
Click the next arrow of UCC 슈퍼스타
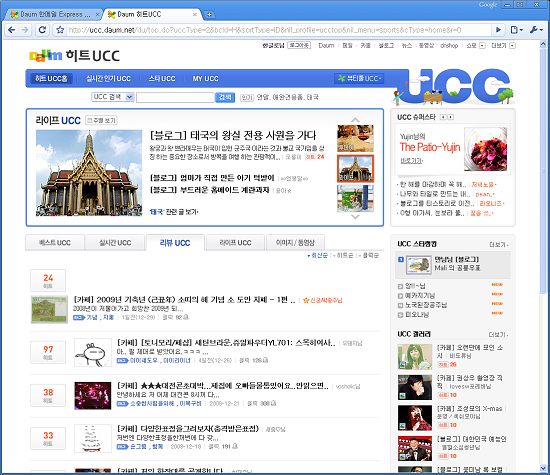click(450, 117)
